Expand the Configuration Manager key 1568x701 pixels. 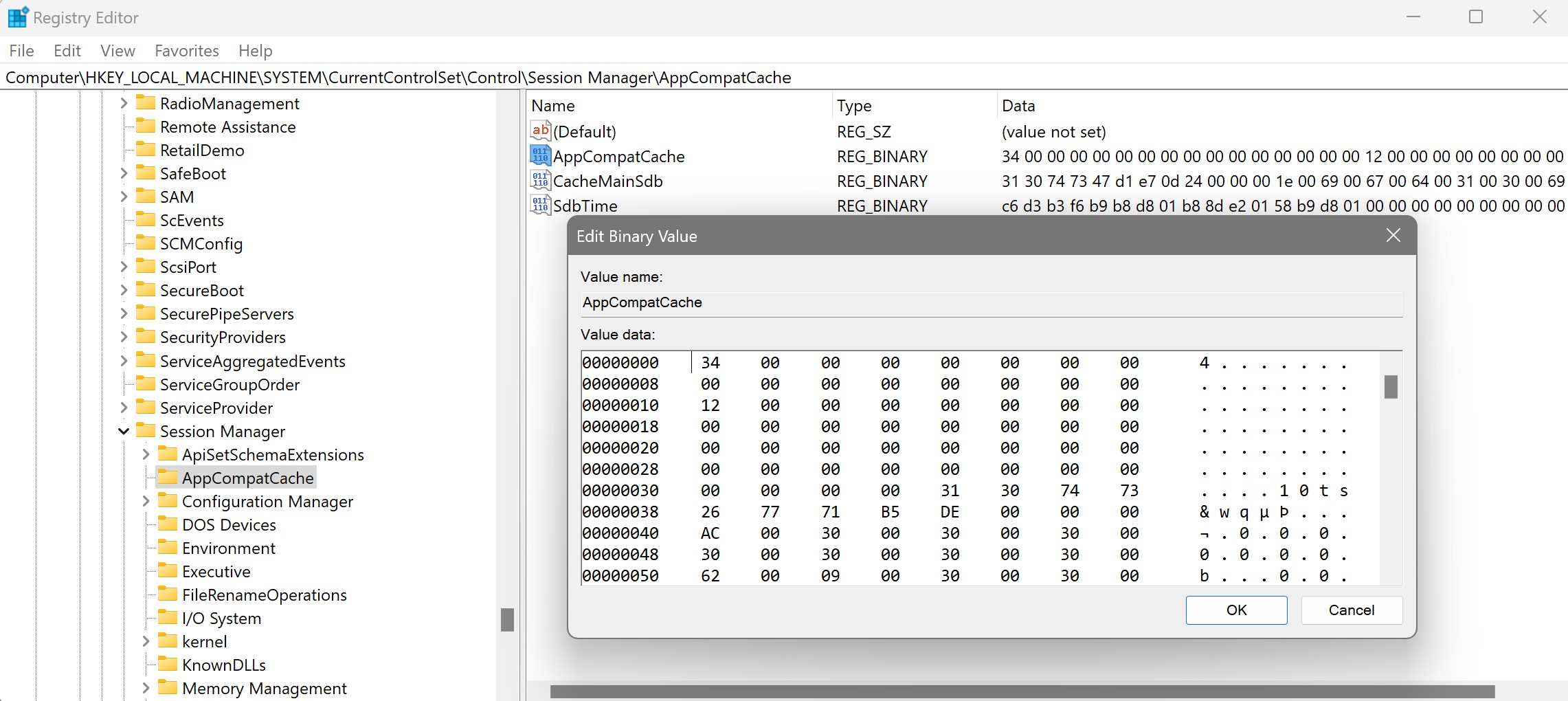point(146,501)
